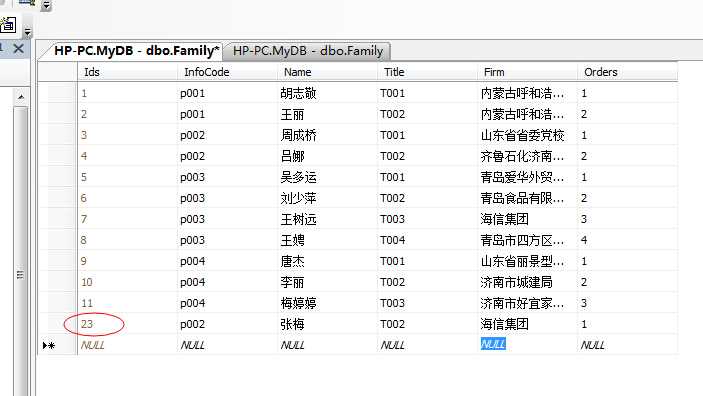
Task: Select the Title cell T003 in 王树远 row
Action: tap(427, 219)
